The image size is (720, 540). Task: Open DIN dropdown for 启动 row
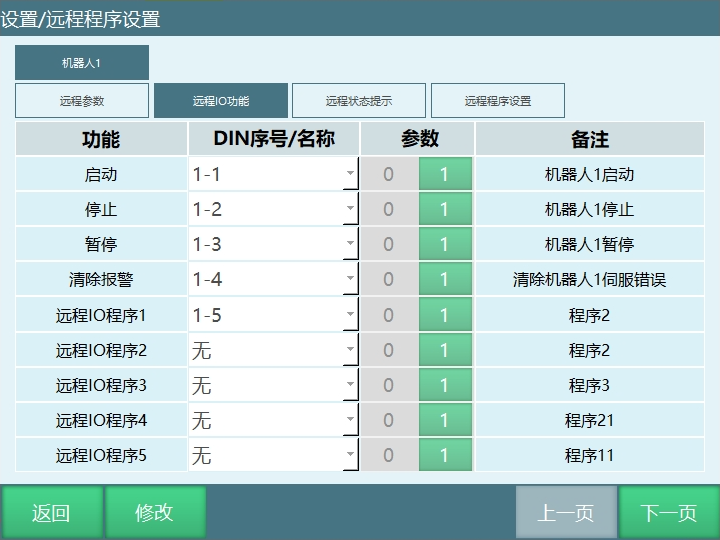[x=349, y=174]
